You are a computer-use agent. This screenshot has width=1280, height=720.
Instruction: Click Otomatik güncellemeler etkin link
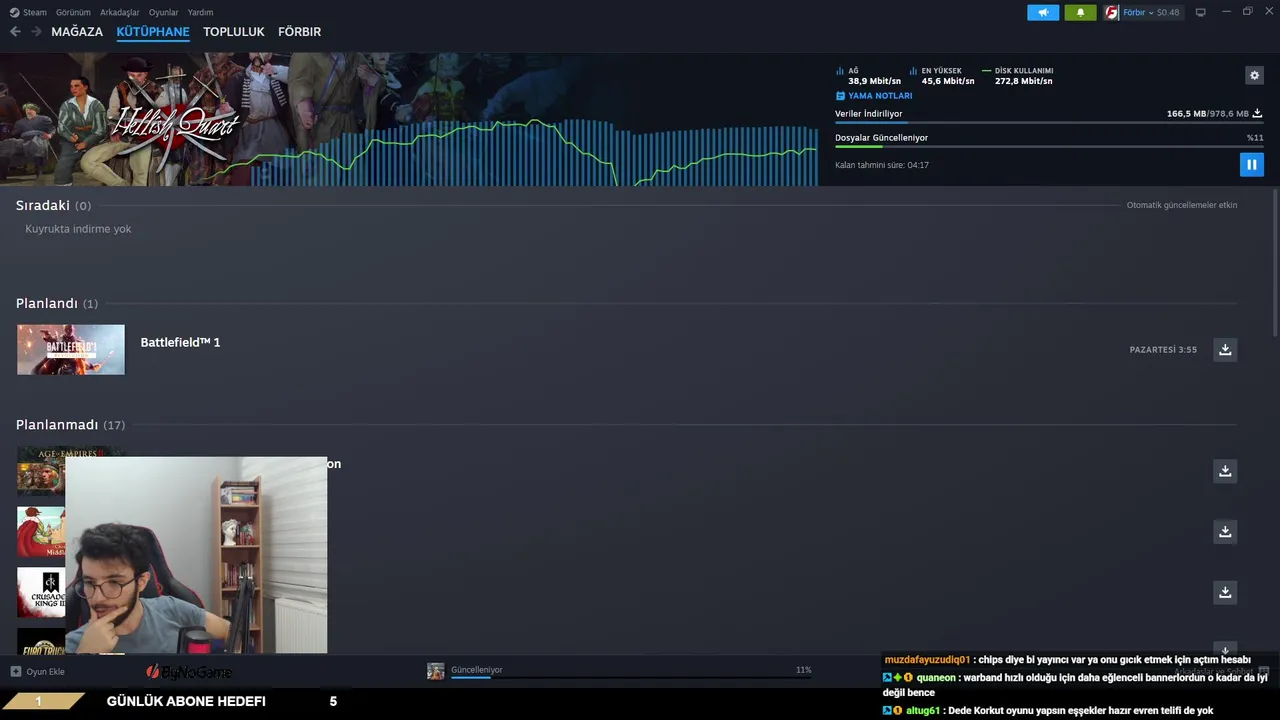pos(1182,205)
